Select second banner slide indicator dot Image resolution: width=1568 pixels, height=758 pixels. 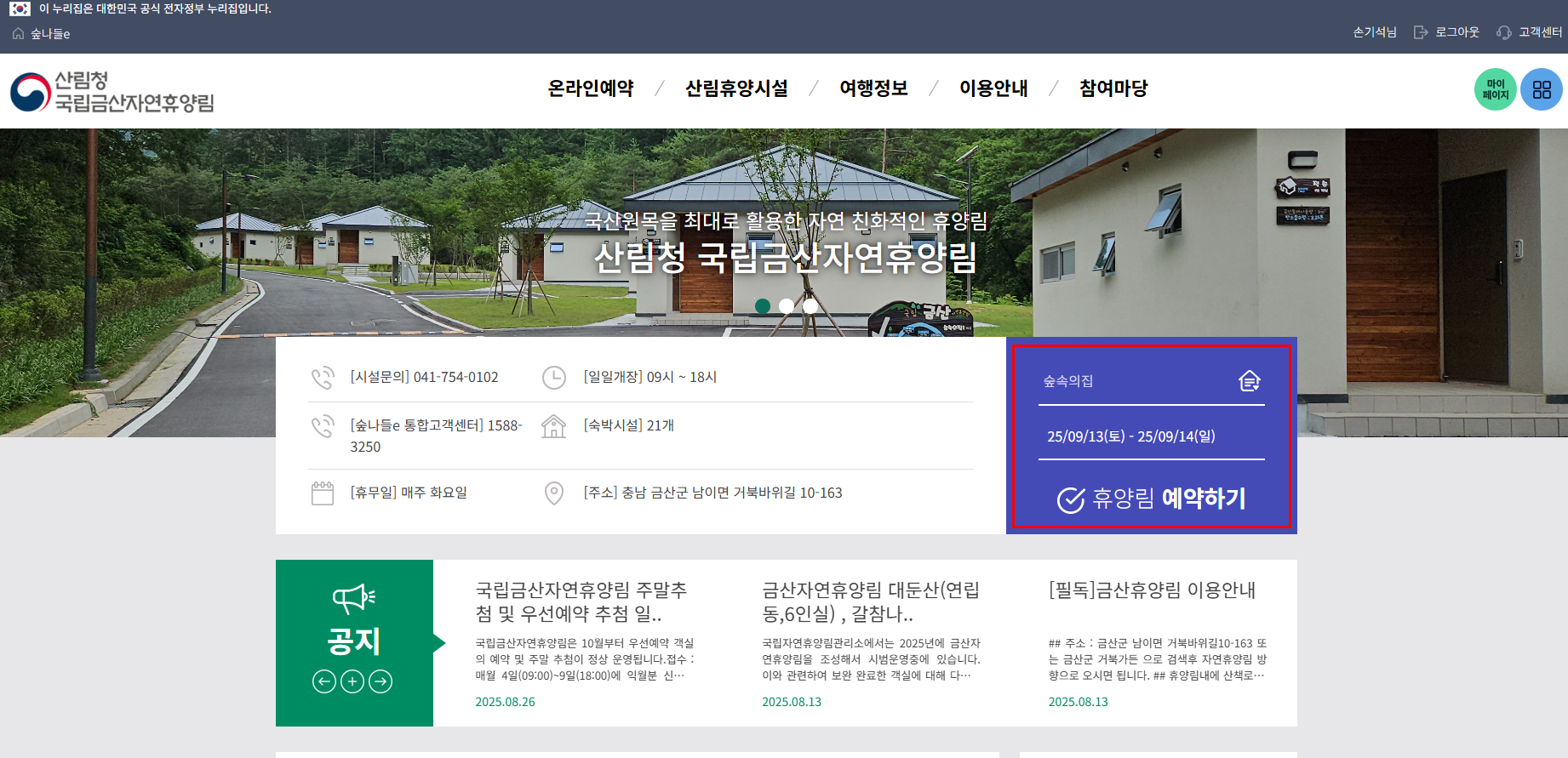pyautogui.click(x=787, y=306)
